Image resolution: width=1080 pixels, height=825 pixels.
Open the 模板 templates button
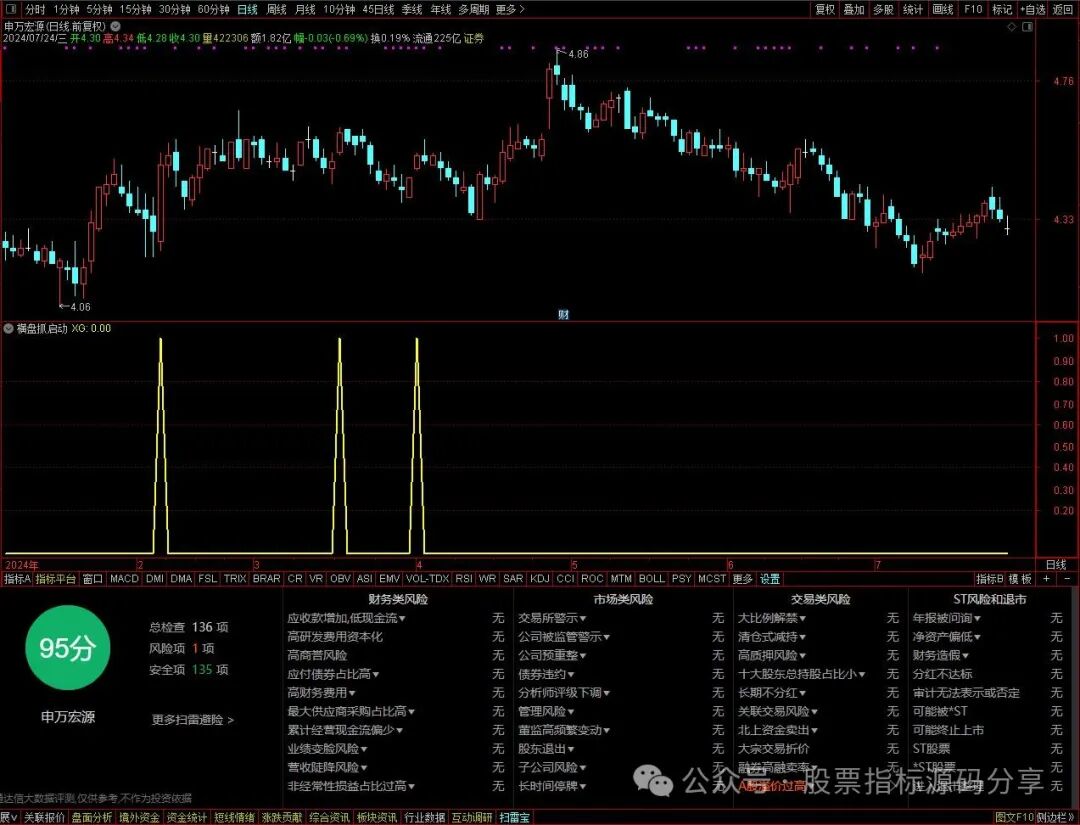pyautogui.click(x=1021, y=579)
